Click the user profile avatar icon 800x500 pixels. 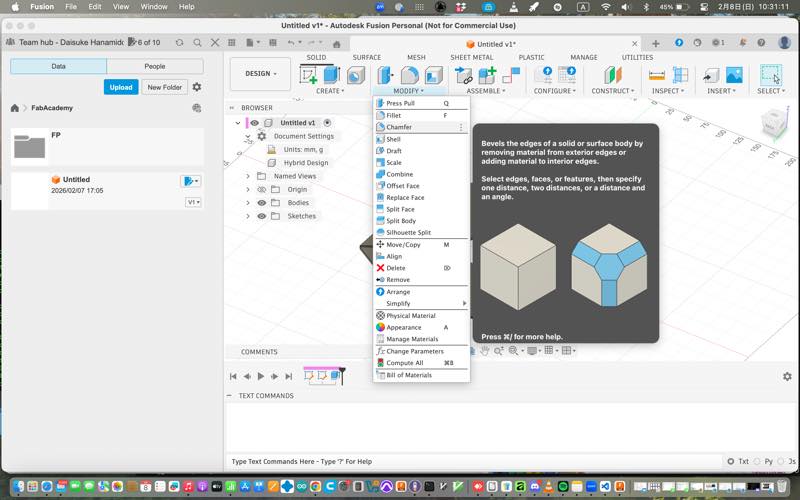[x=785, y=43]
